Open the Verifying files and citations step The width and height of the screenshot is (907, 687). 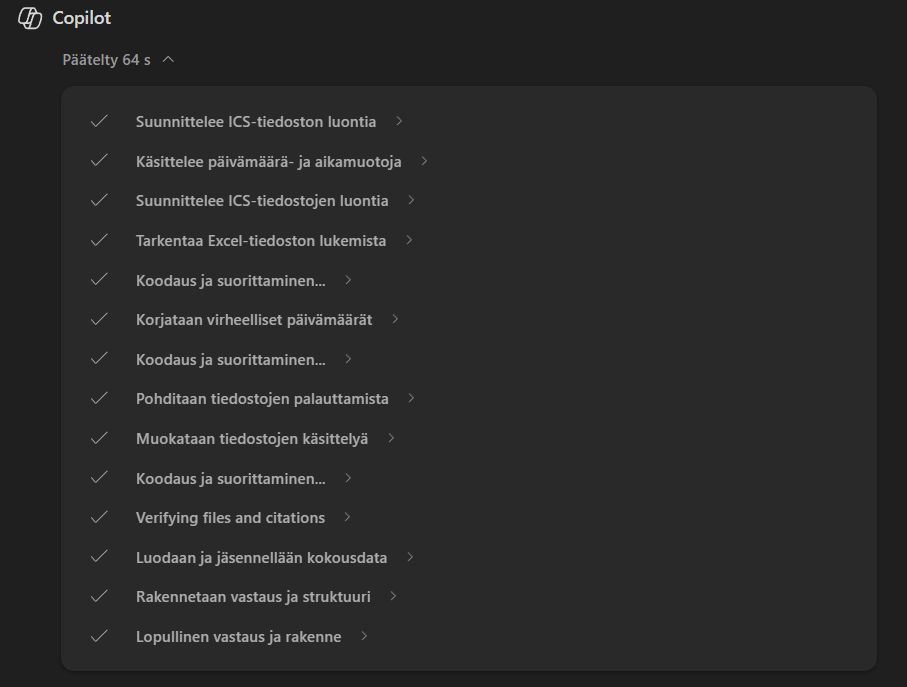coord(230,518)
